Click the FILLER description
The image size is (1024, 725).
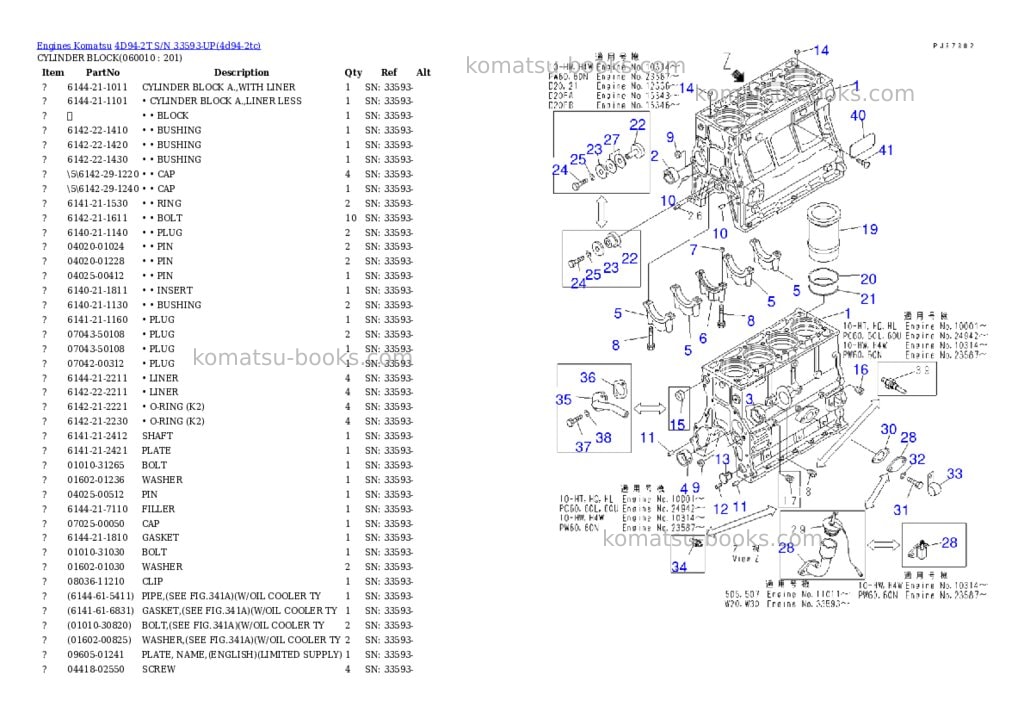(158, 509)
